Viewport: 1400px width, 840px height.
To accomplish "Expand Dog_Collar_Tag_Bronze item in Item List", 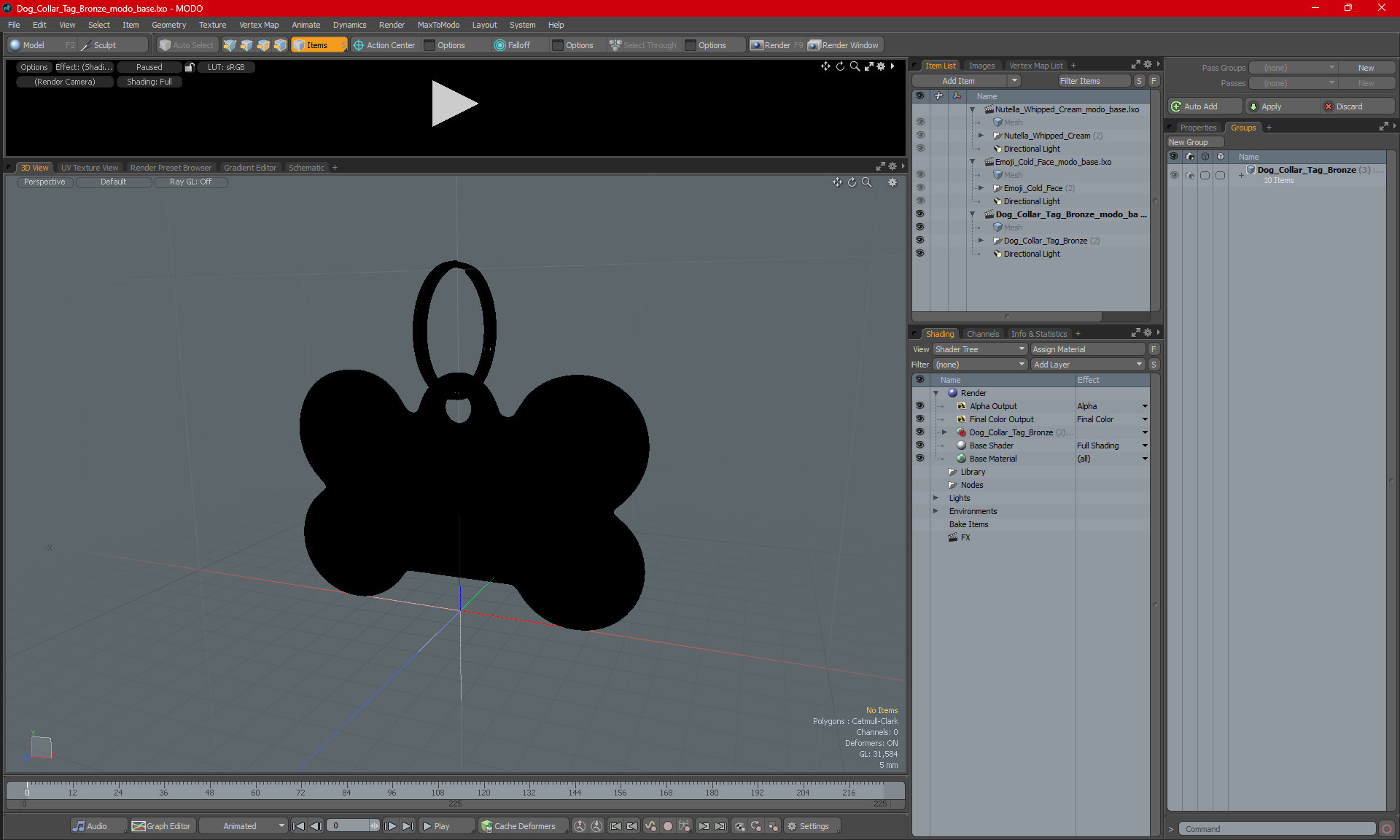I will 981,241.
